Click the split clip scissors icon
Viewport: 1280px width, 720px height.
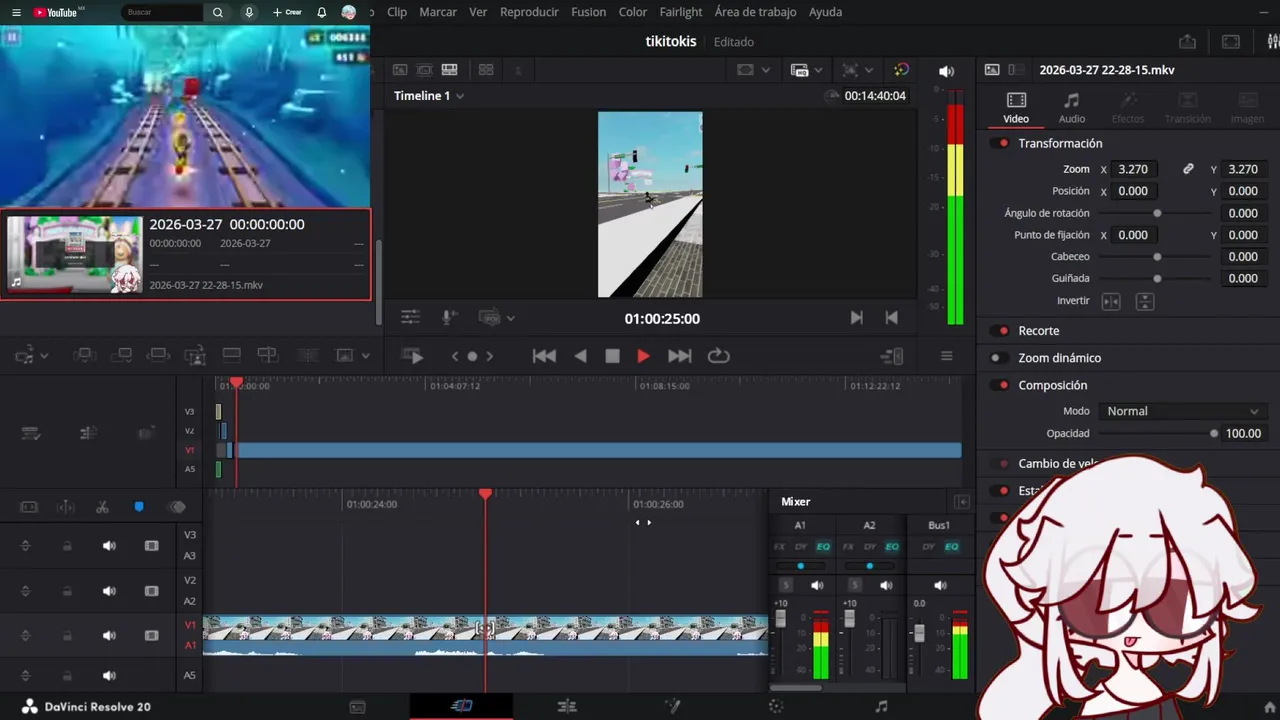(x=102, y=507)
